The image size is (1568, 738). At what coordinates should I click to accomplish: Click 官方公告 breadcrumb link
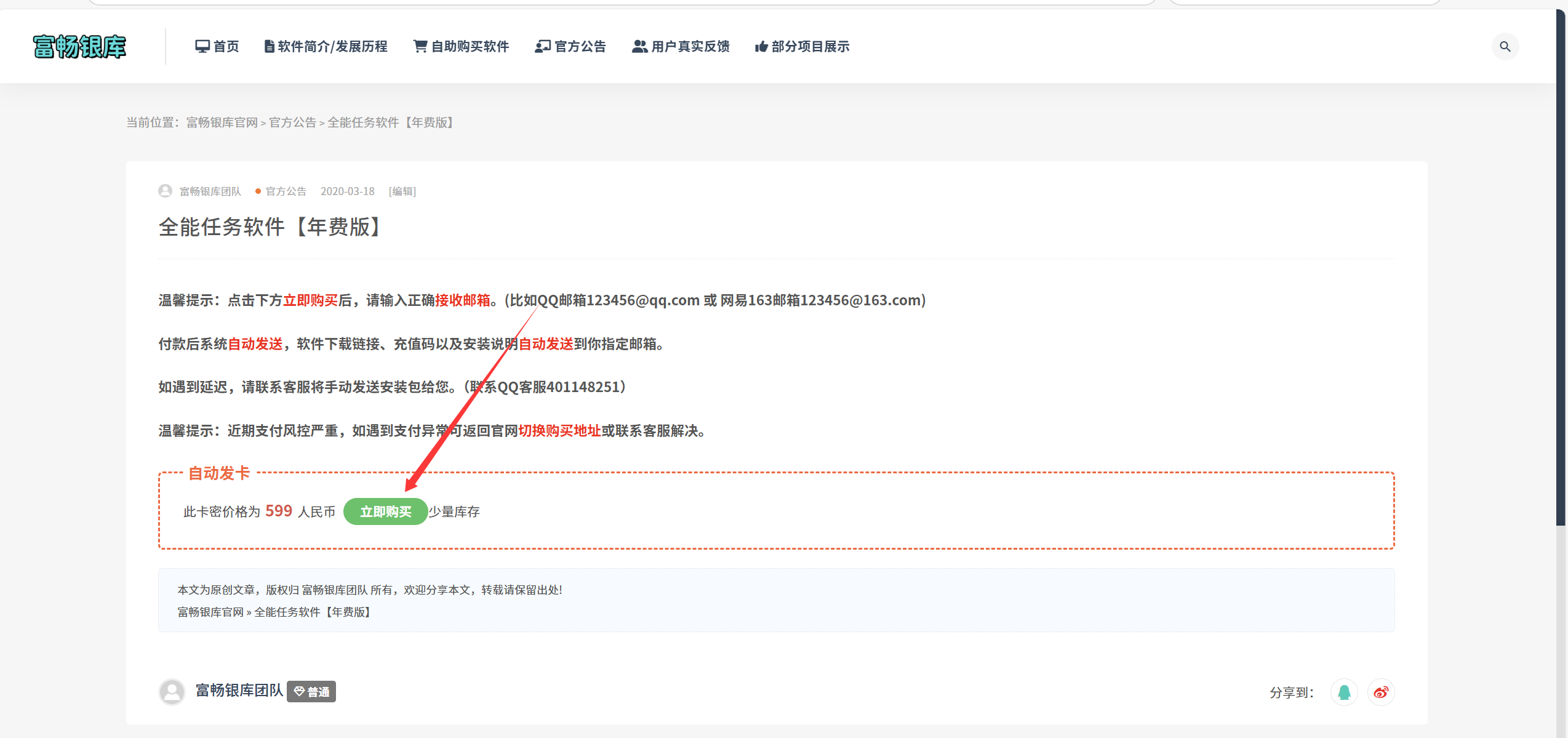pyautogui.click(x=292, y=122)
